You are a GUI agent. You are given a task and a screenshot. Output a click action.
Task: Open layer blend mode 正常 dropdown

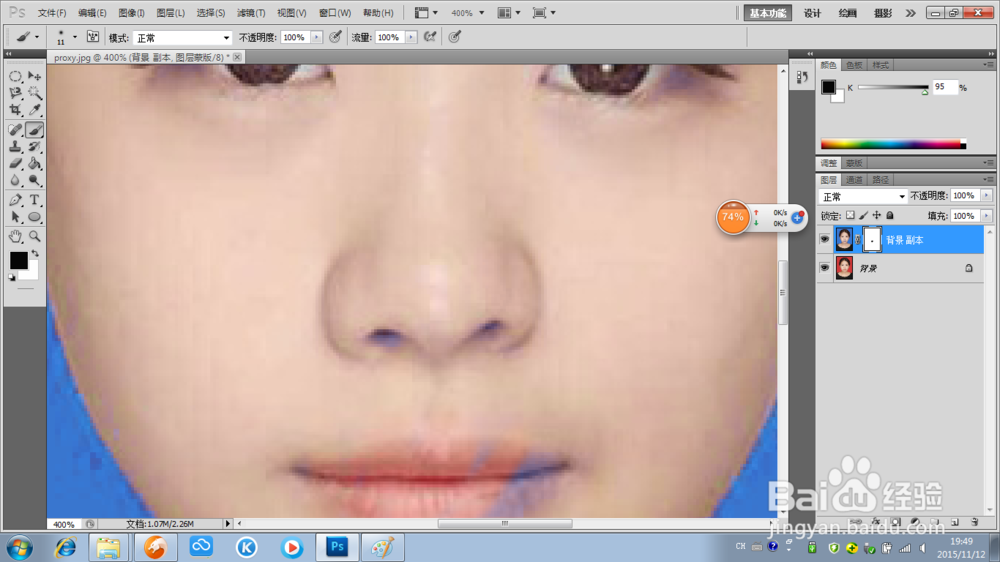click(x=863, y=196)
